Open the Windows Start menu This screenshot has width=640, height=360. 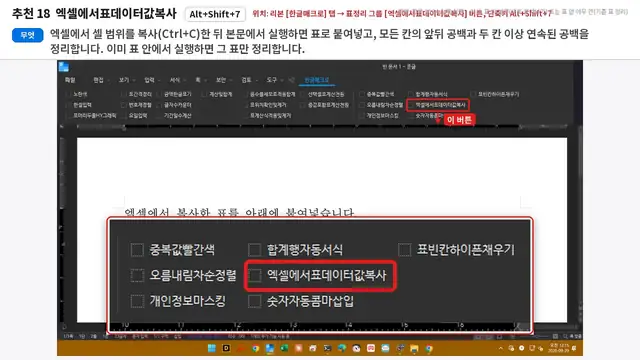click(212, 348)
